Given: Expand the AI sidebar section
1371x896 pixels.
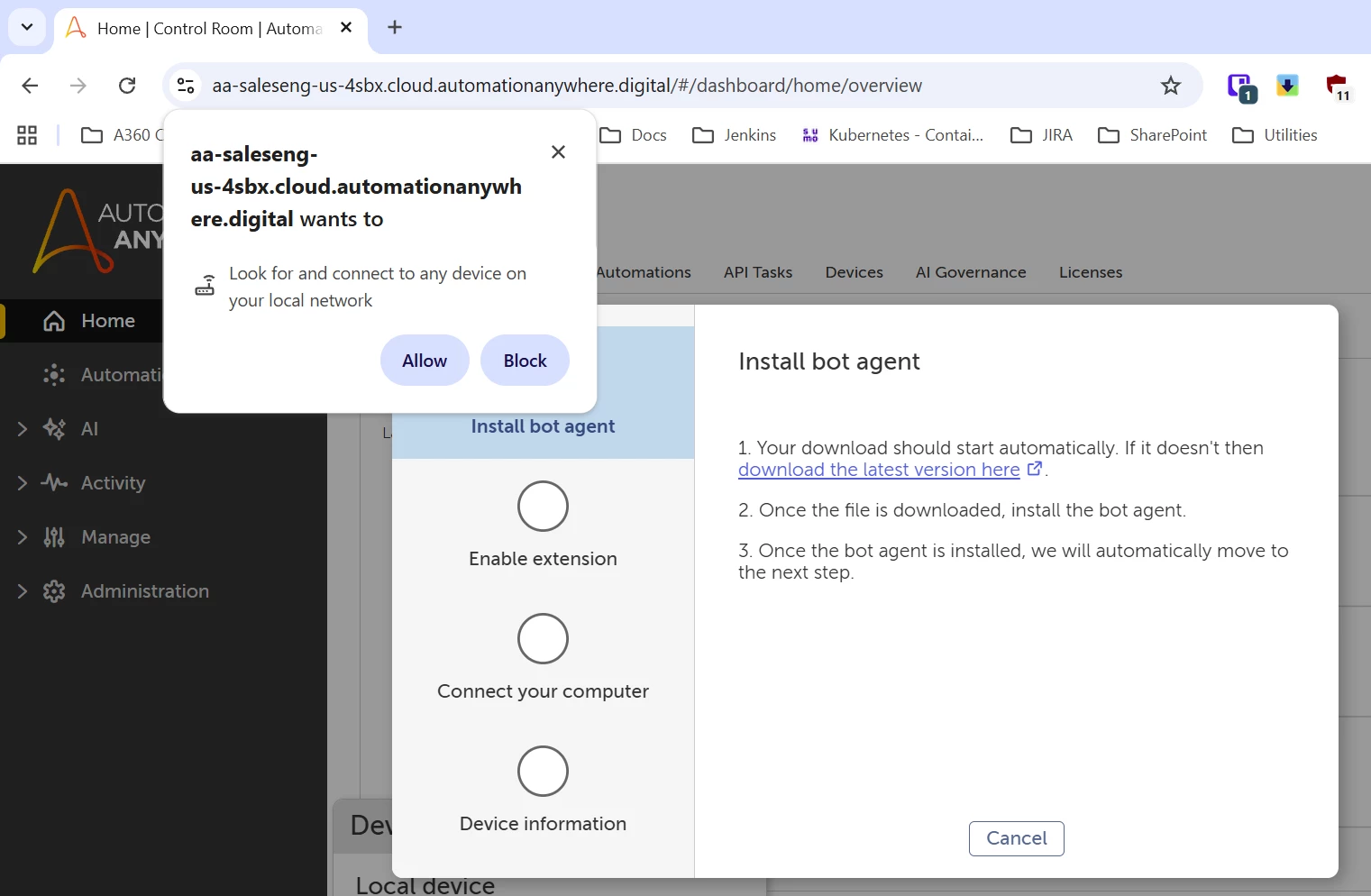Looking at the screenshot, I should tap(23, 429).
